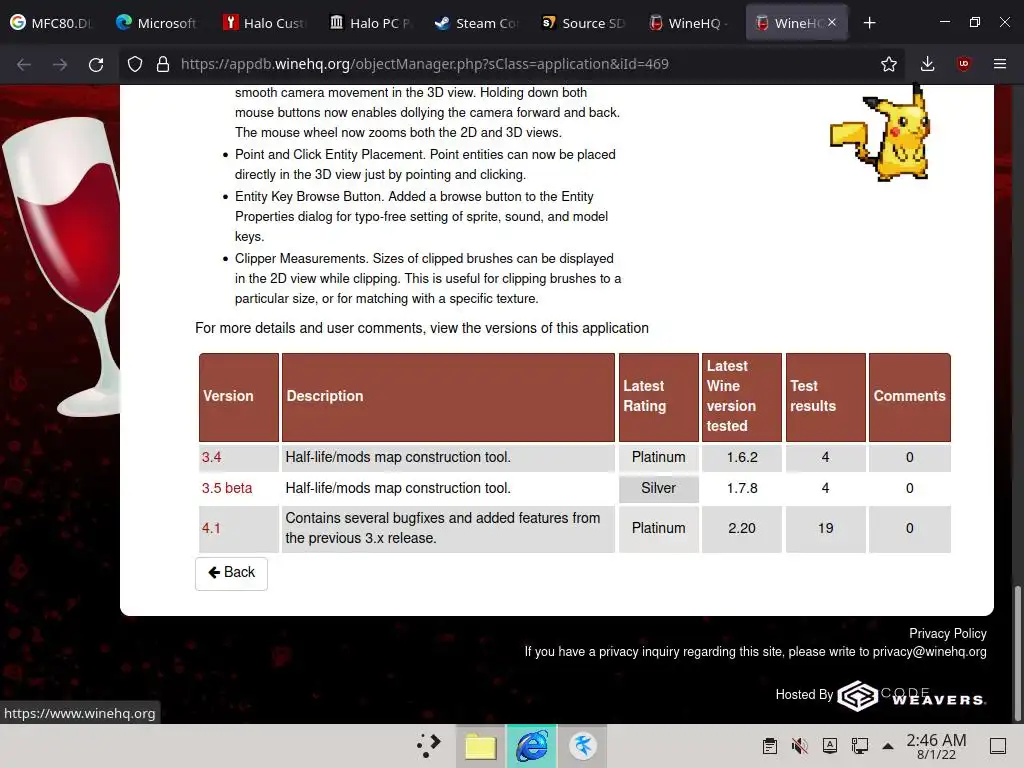The image size is (1024, 768).
Task: Open version 3.4 link
Action: (x=211, y=457)
